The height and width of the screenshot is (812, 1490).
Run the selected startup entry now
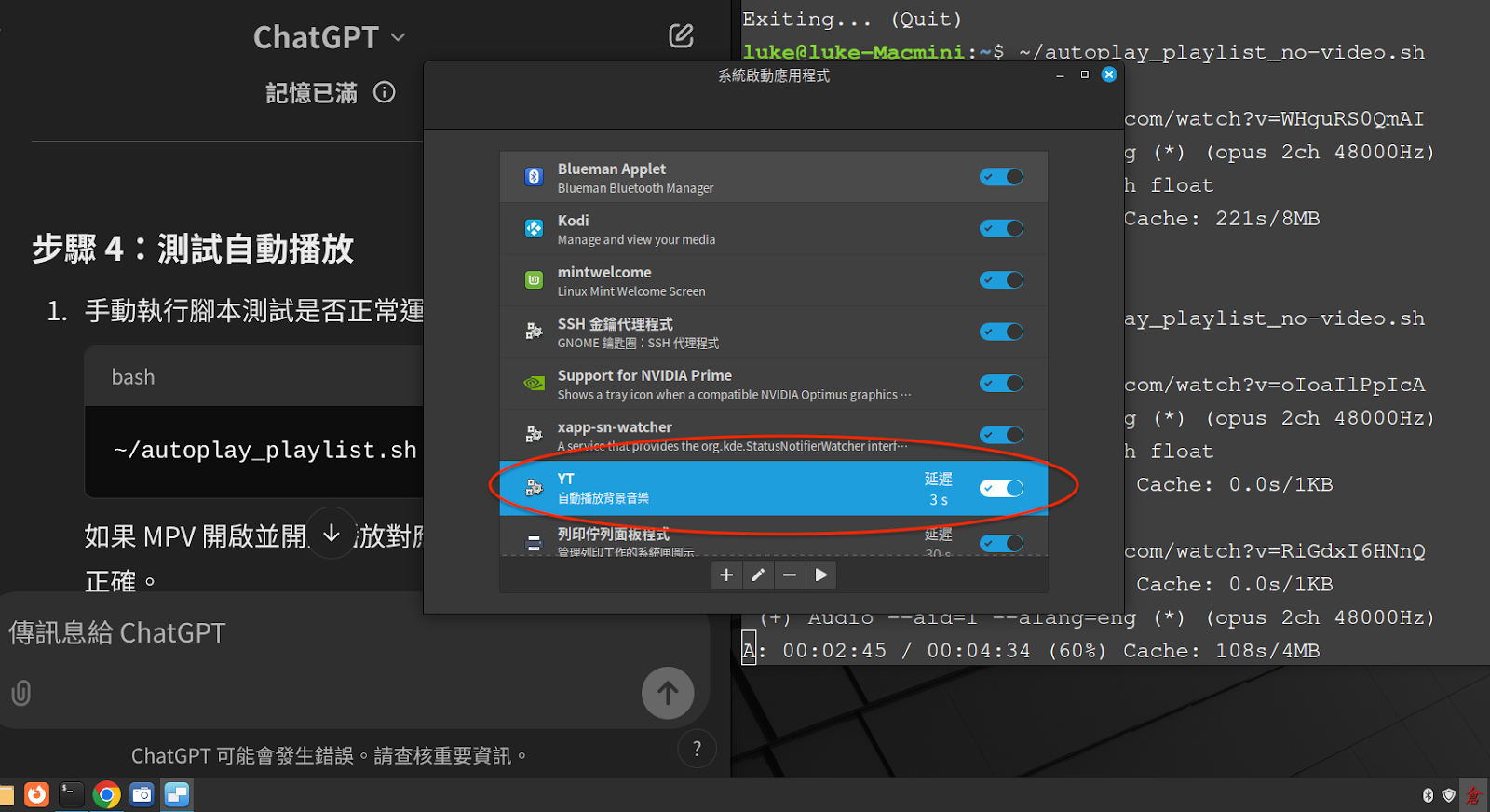(x=820, y=575)
